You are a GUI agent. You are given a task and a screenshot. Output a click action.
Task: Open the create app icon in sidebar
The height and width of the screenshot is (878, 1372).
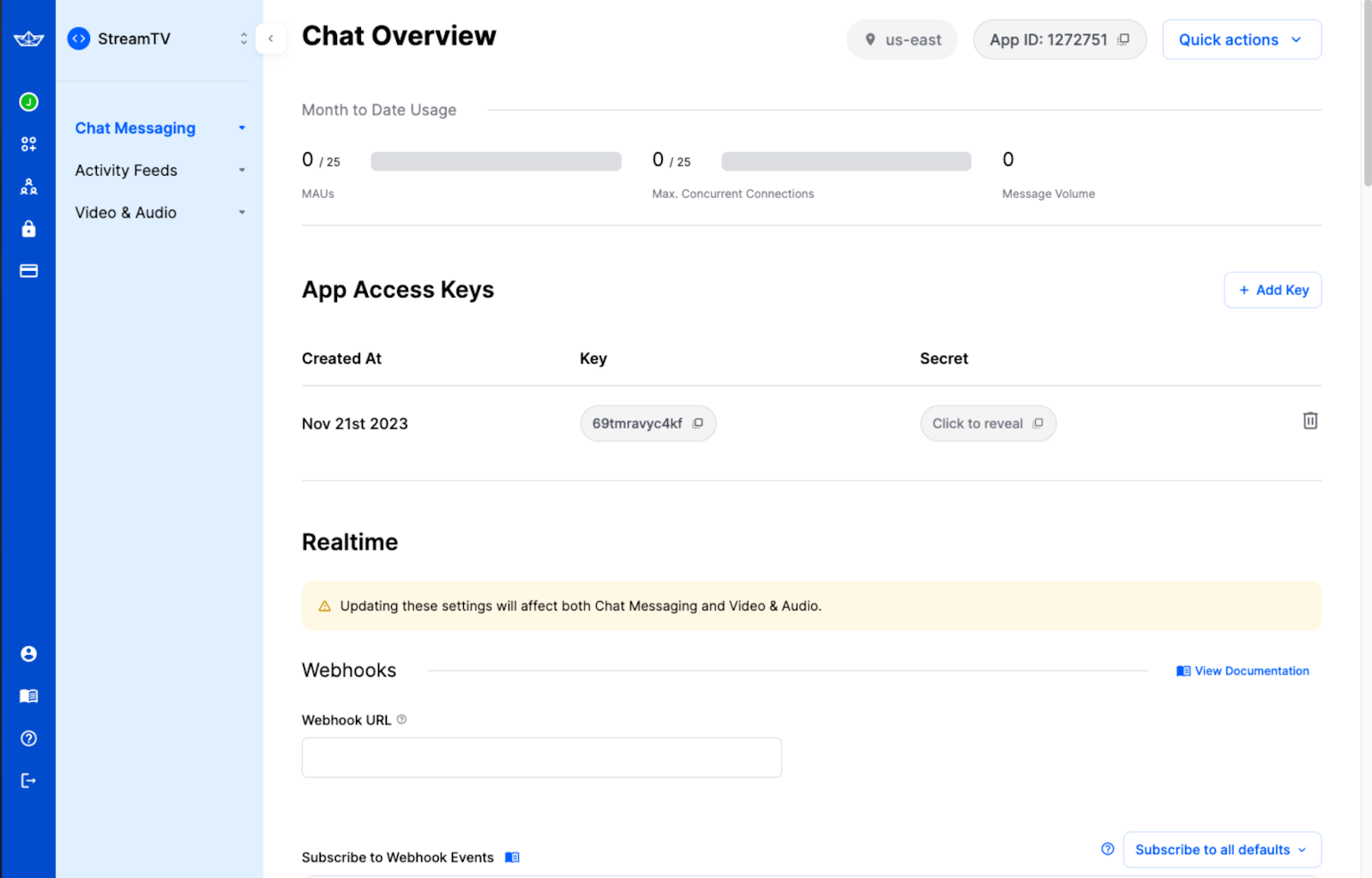click(x=28, y=143)
